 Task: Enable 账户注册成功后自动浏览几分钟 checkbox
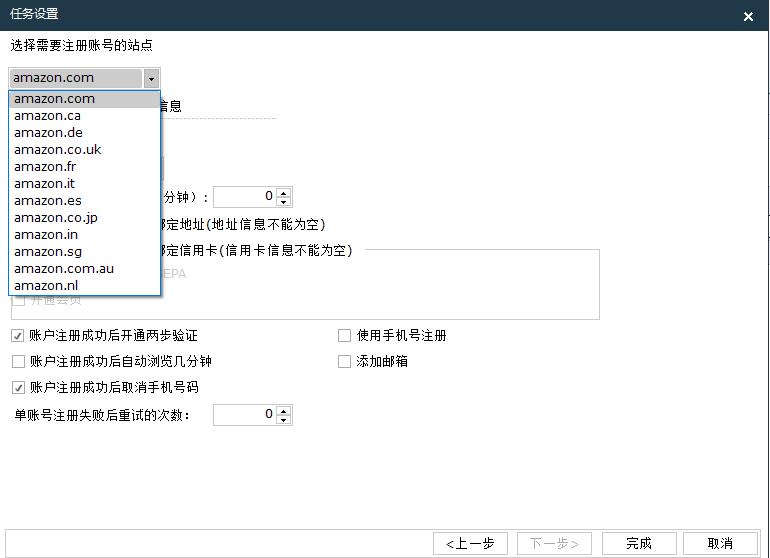tap(18, 362)
